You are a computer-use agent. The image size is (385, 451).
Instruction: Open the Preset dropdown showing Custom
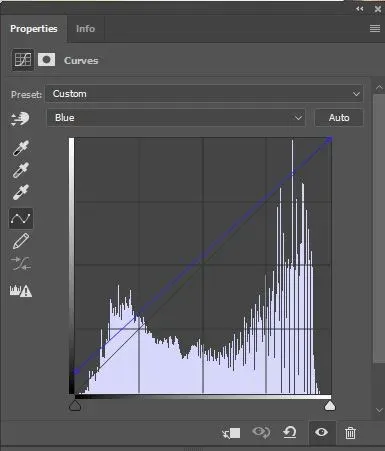click(204, 94)
